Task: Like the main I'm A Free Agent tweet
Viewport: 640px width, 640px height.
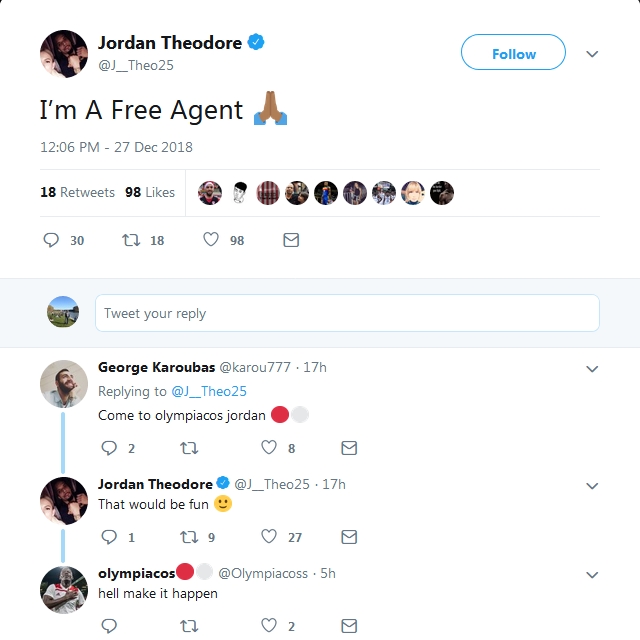Action: (211, 240)
